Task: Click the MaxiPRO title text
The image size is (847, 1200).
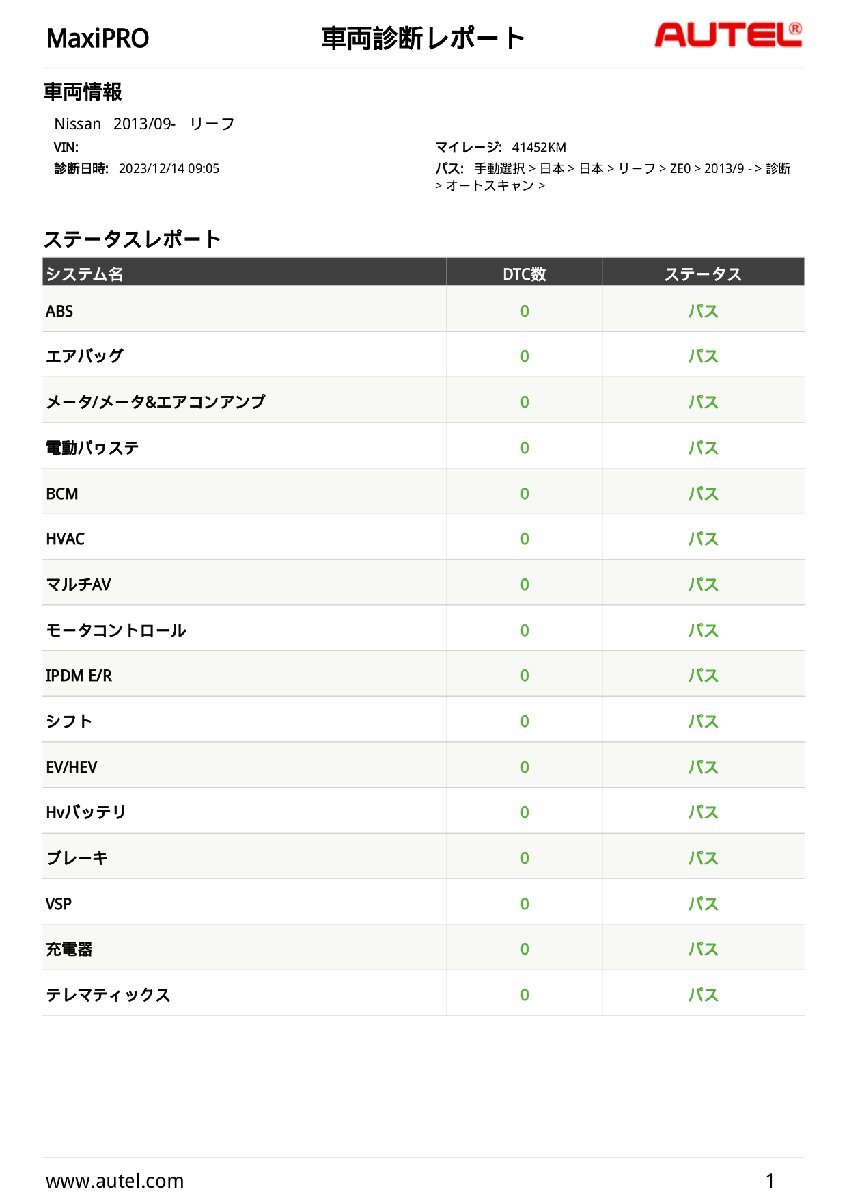Action: [98, 39]
